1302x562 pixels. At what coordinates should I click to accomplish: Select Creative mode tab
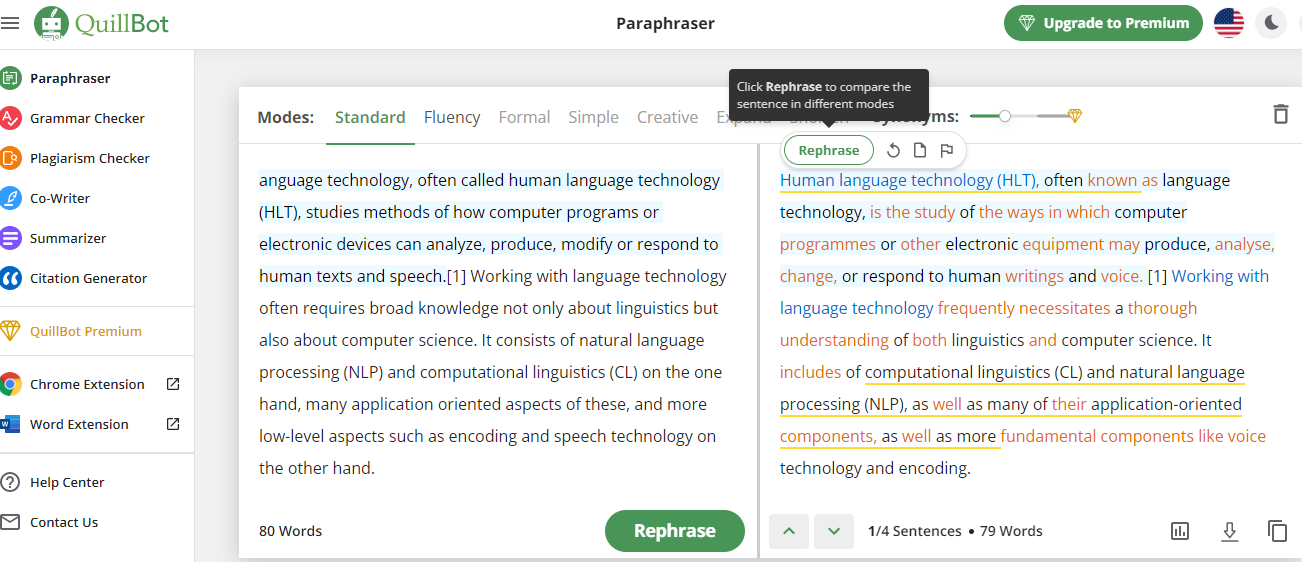click(x=667, y=117)
